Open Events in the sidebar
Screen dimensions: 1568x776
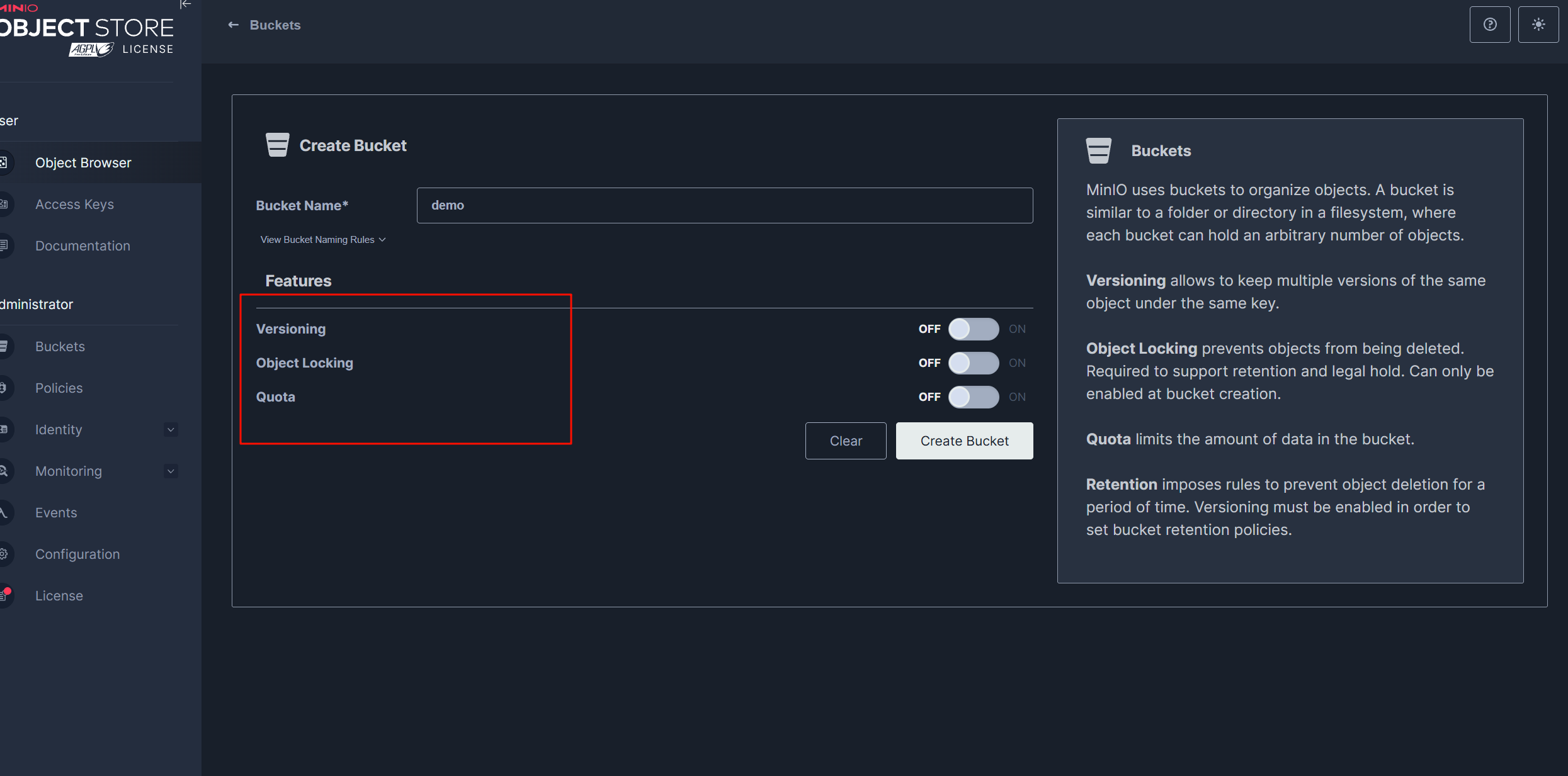[x=101, y=512]
